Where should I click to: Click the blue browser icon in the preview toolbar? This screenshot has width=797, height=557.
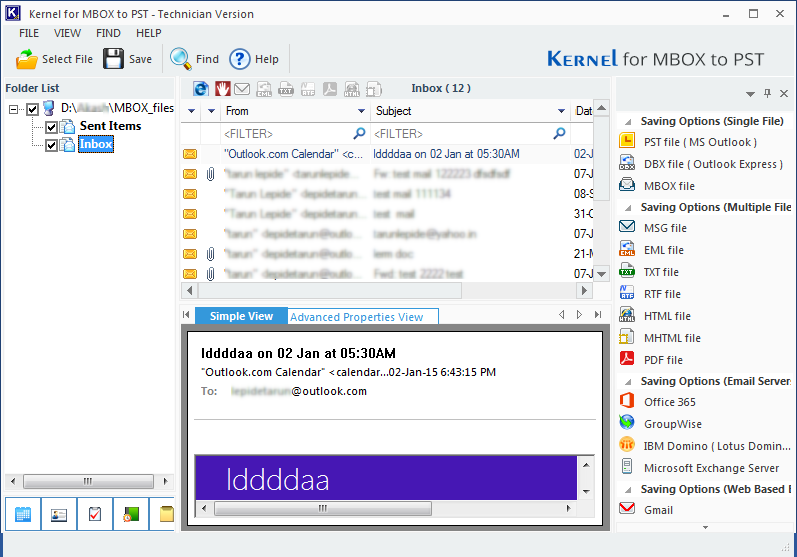(201, 89)
